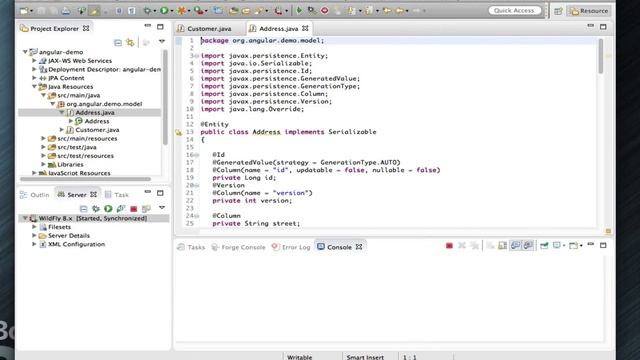
Task: Select org.angular.demo.model package
Action: click(104, 104)
